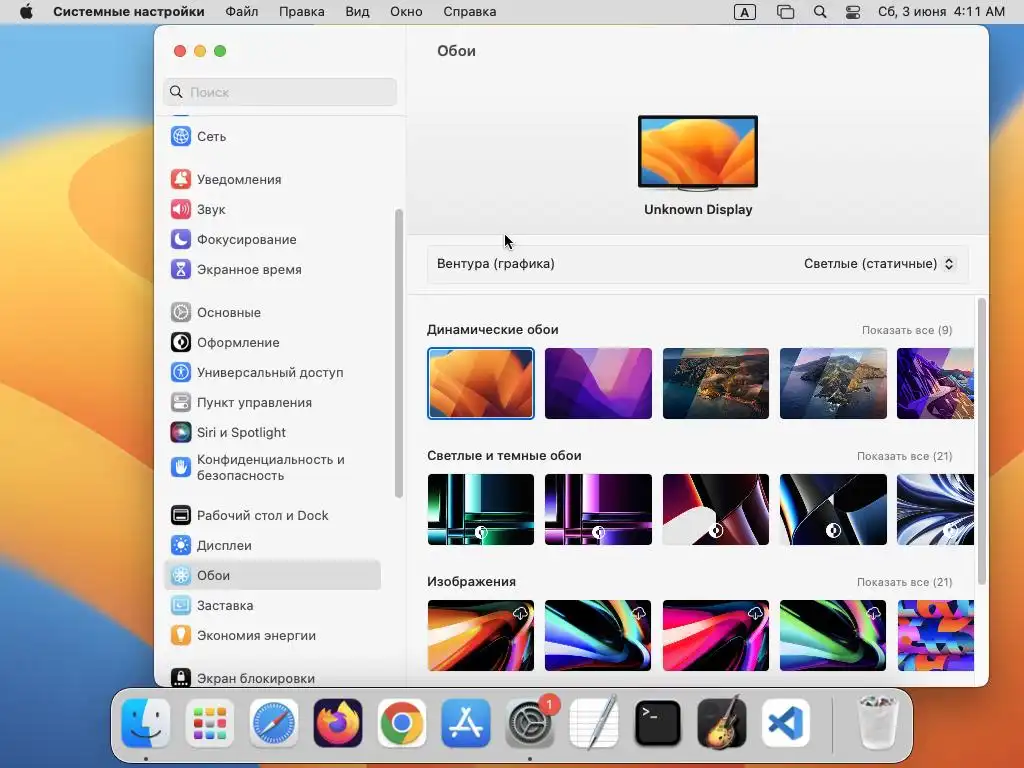Choose first Catalina coast wallpaper thumbnail
Image resolution: width=1024 pixels, height=768 pixels.
pos(716,383)
